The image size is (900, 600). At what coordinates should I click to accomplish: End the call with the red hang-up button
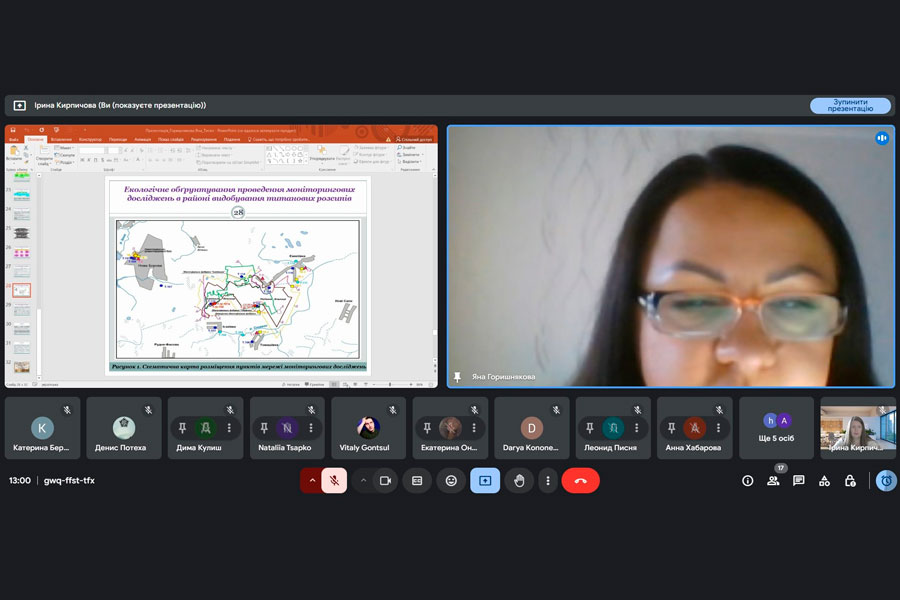pyautogui.click(x=580, y=481)
